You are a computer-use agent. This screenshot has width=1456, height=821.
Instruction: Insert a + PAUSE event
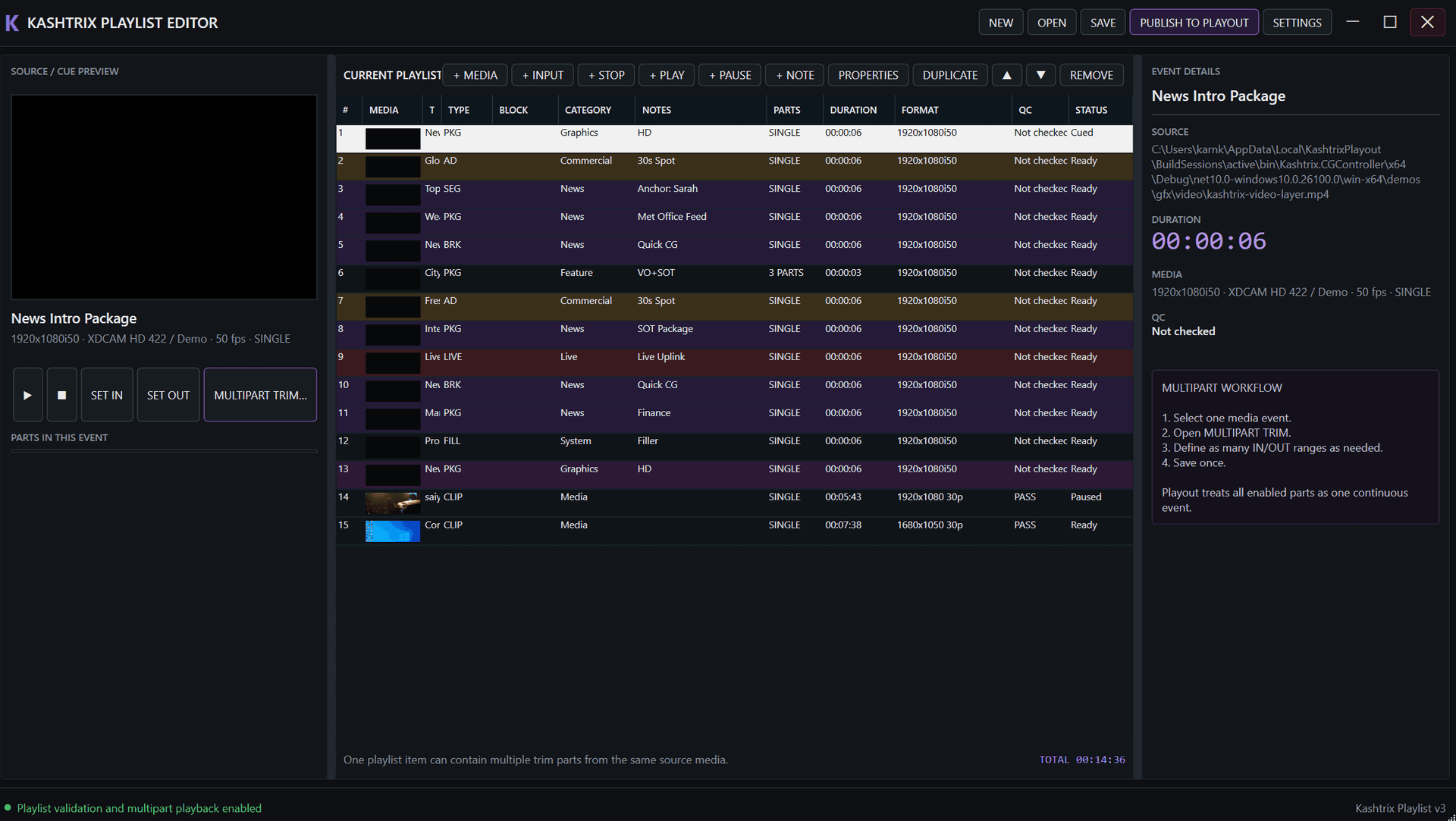(730, 75)
